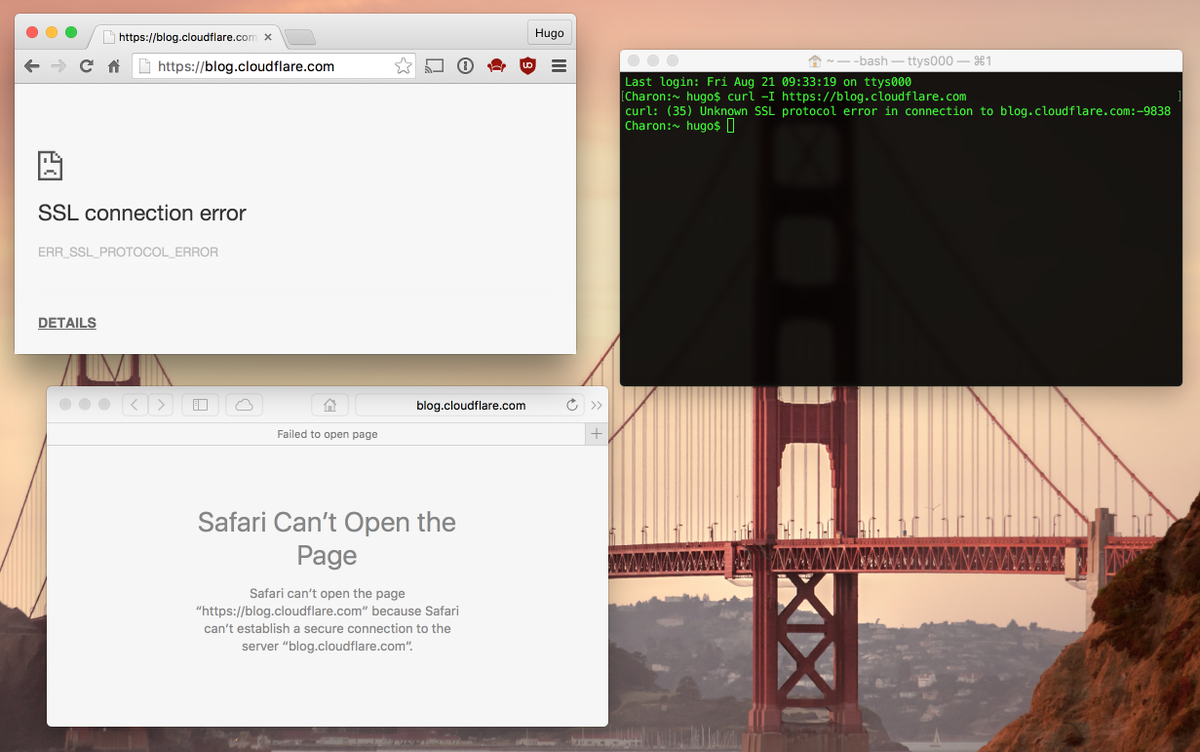The image size is (1200, 752).
Task: Expand DETAILS on the SSL error page
Action: pyautogui.click(x=67, y=323)
